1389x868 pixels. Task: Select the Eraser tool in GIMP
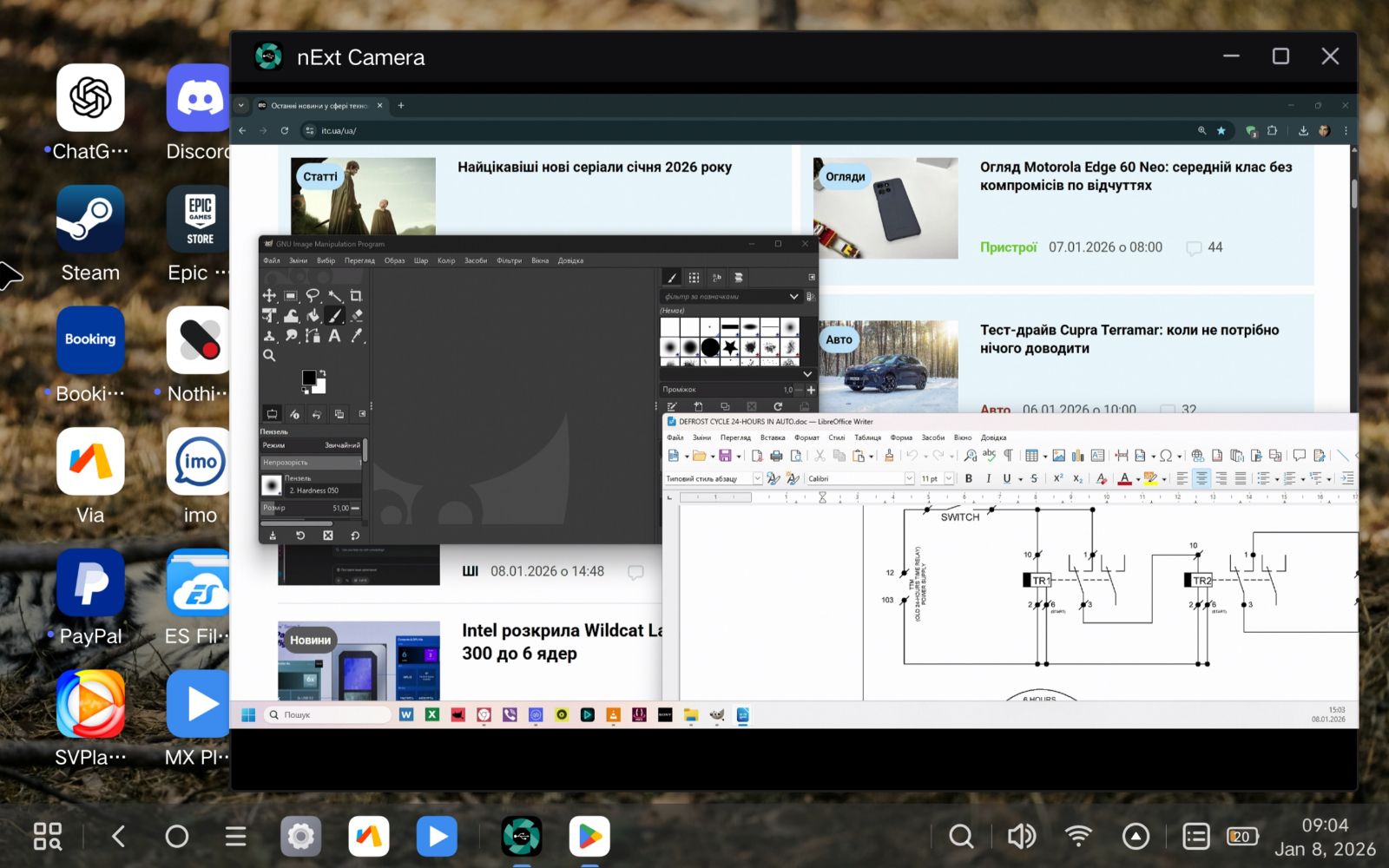coord(356,316)
